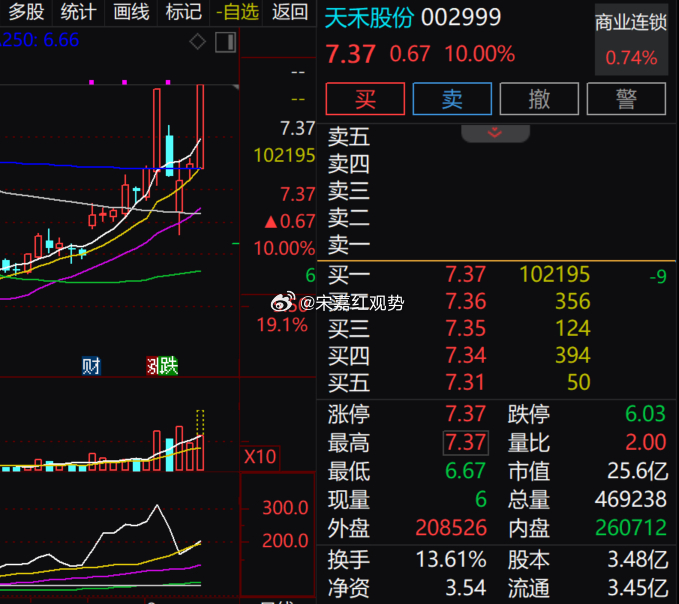Click the 警 alert button

(x=626, y=99)
